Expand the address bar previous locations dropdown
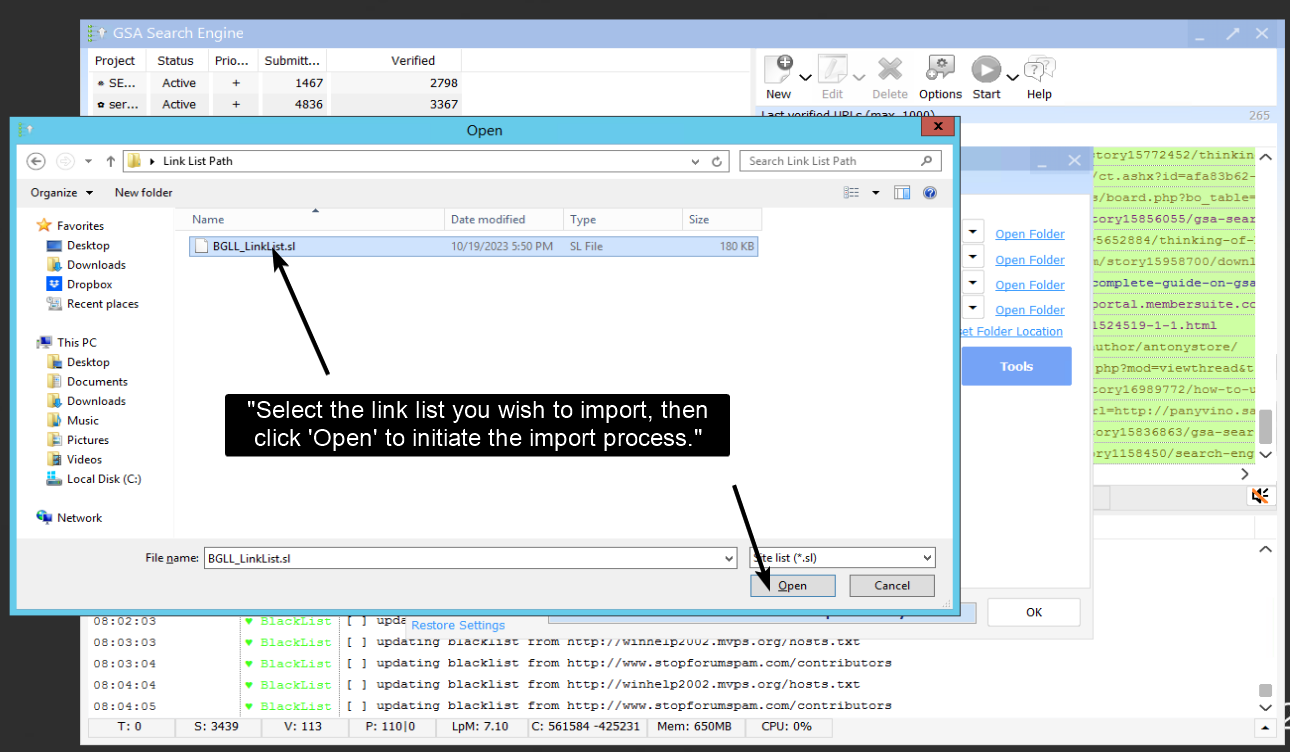 click(696, 161)
